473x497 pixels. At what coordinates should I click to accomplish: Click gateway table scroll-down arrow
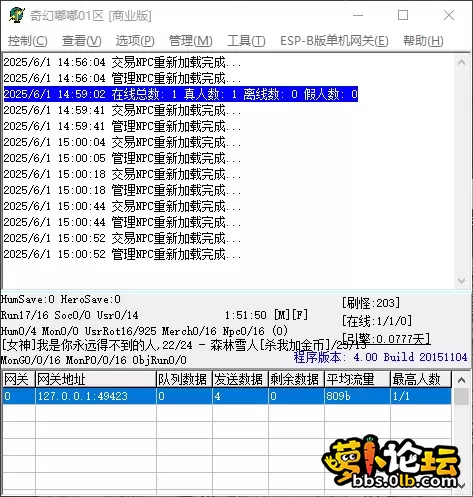(x=461, y=486)
